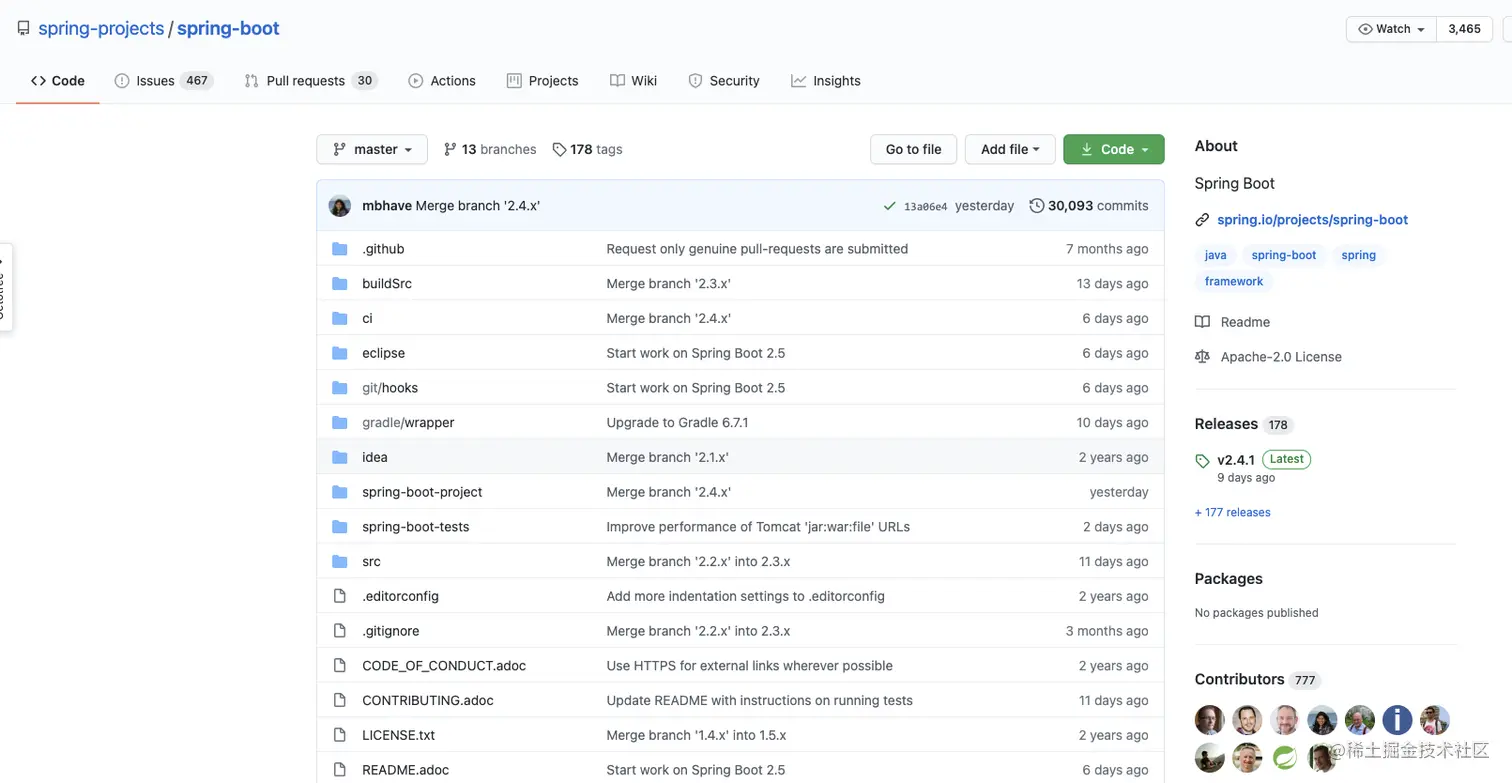Select the Insights tab
The image size is (1512, 783).
tap(826, 81)
